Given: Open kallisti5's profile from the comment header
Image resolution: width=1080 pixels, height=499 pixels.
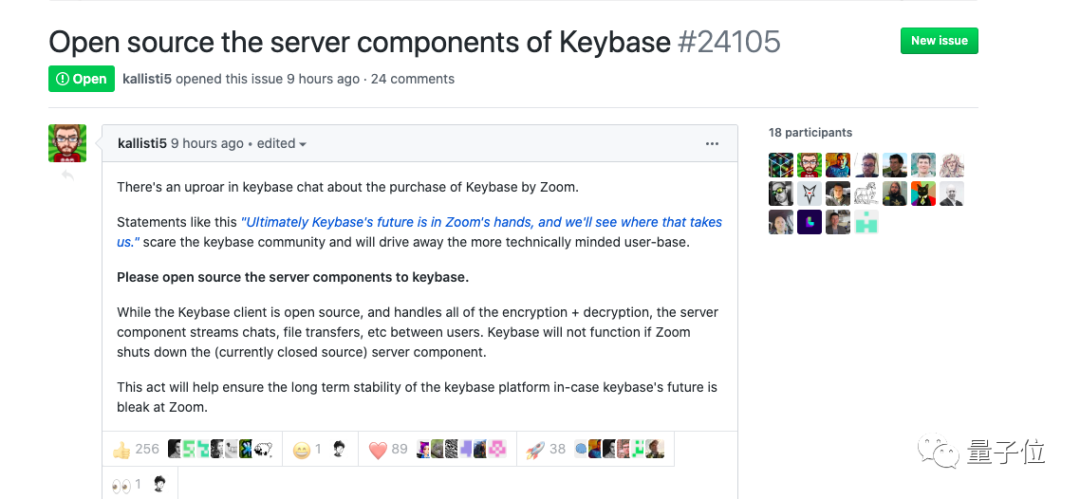Looking at the screenshot, I should [x=142, y=144].
